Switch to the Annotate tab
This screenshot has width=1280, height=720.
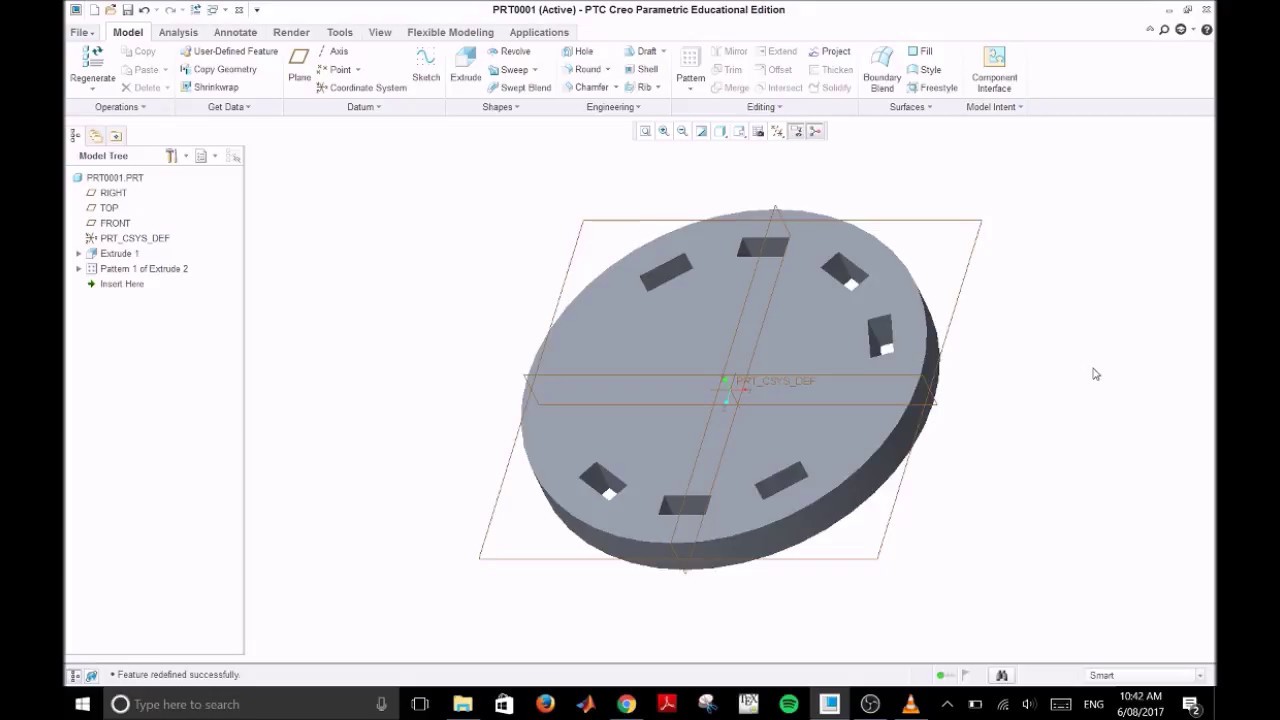click(235, 32)
